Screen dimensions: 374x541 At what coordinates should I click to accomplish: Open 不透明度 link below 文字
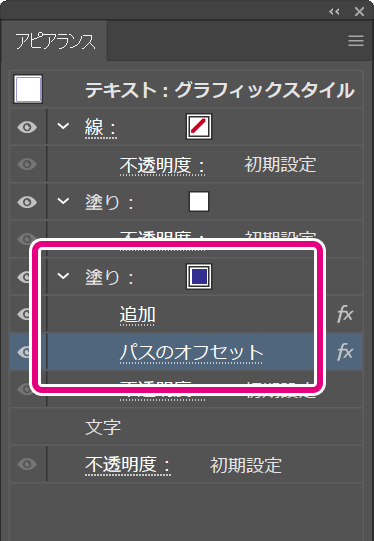[128, 466]
